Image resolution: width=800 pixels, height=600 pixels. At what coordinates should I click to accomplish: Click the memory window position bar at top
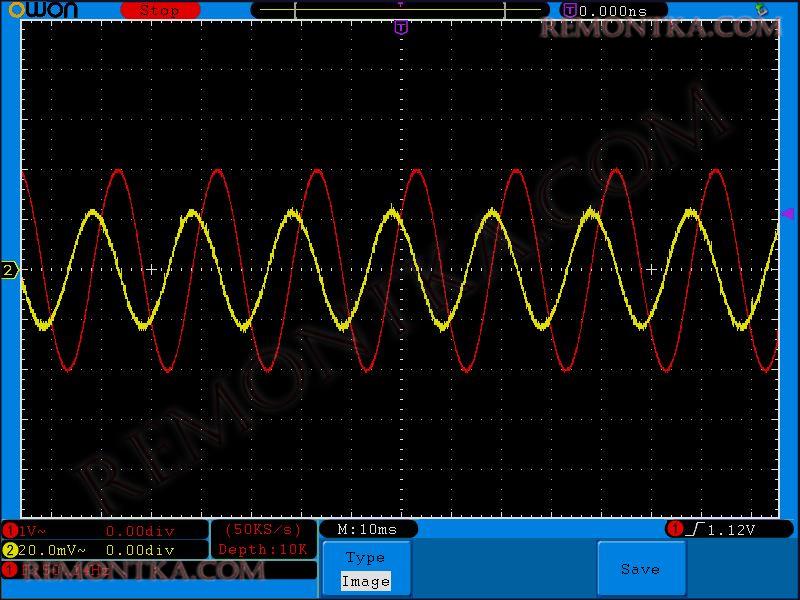click(400, 10)
